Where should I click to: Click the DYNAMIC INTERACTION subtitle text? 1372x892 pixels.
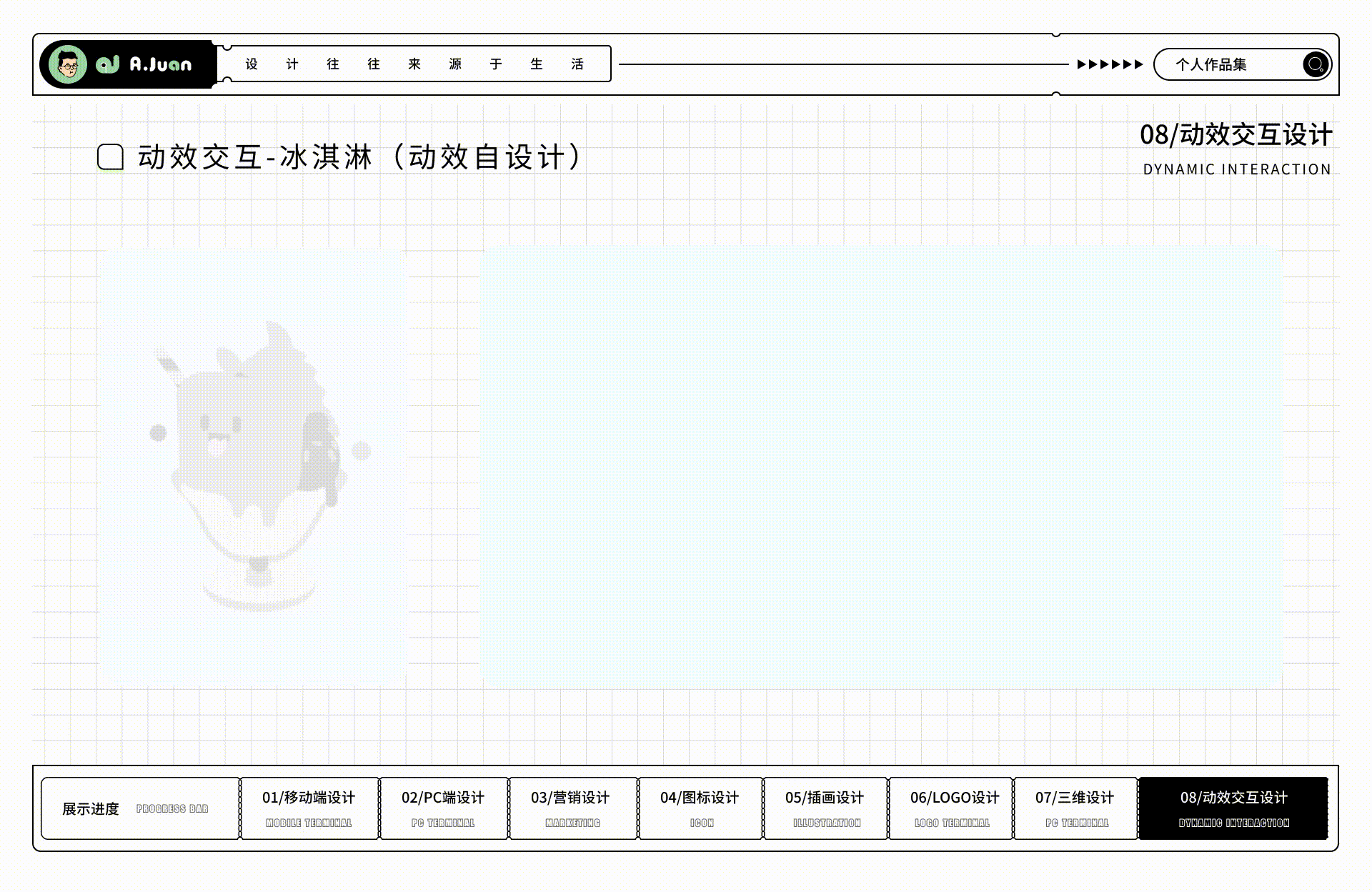point(1236,169)
